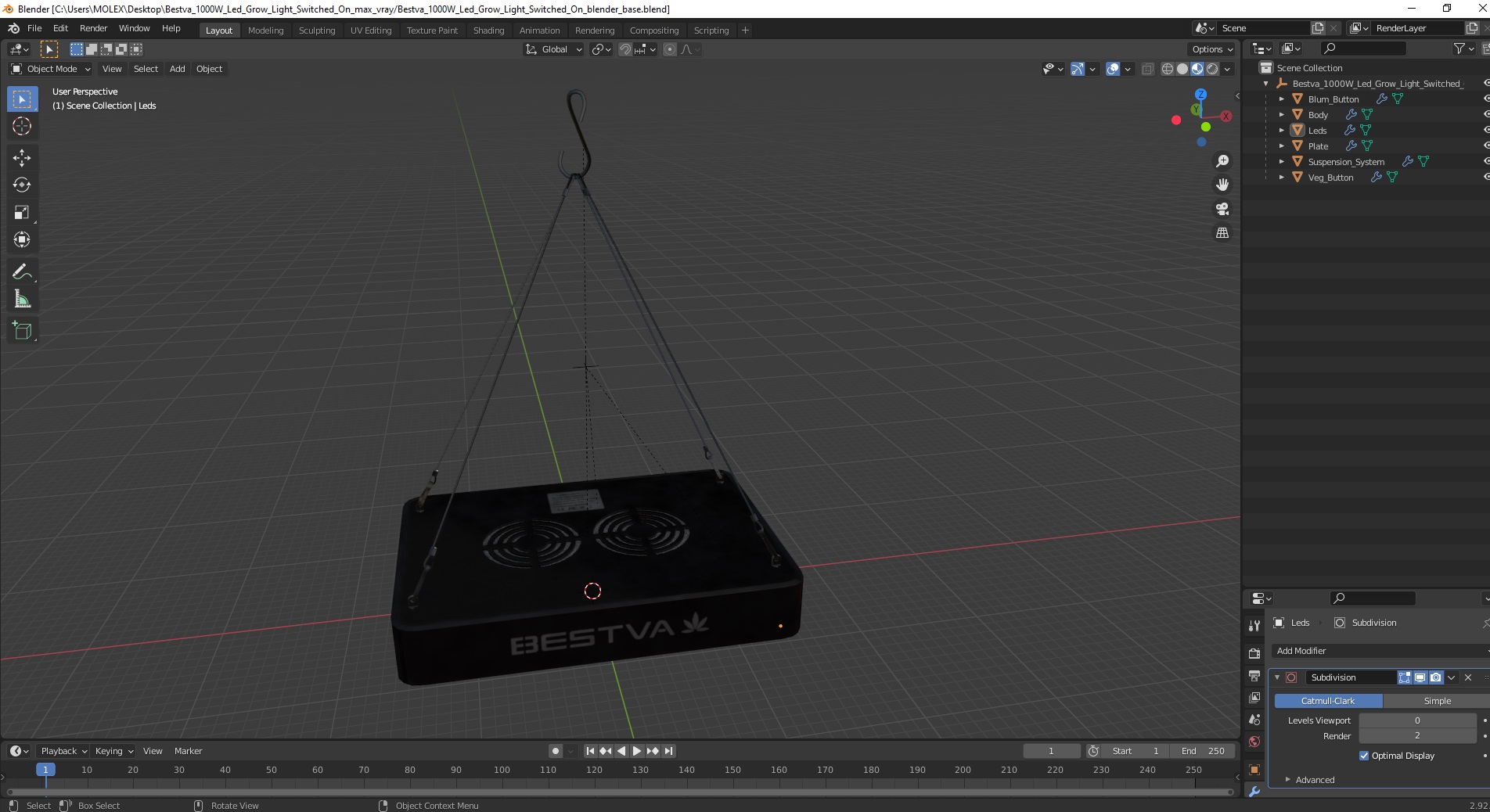The height and width of the screenshot is (812, 1490).
Task: Remove the Subdivision modifier
Action: tap(1468, 677)
